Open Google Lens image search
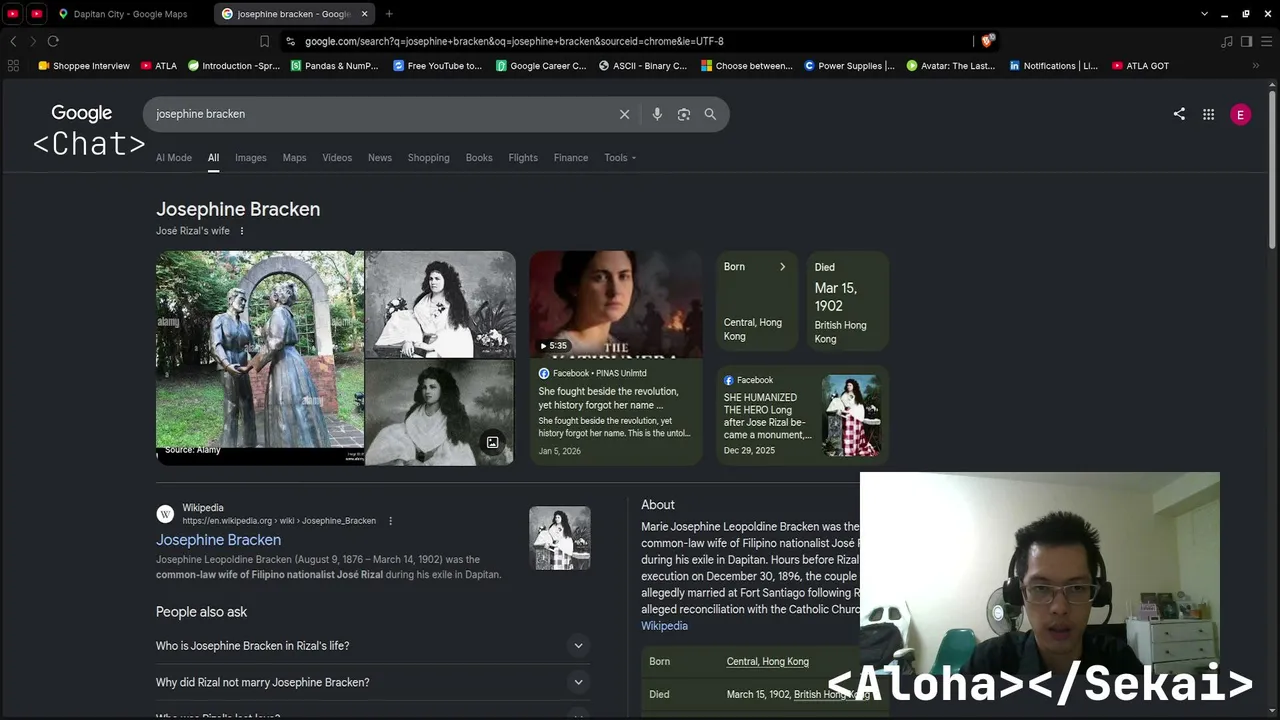1280x720 pixels. click(684, 114)
